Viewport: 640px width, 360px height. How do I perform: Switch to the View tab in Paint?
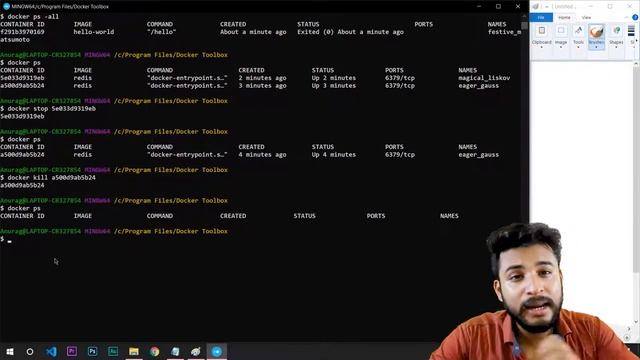pyautogui.click(x=587, y=17)
